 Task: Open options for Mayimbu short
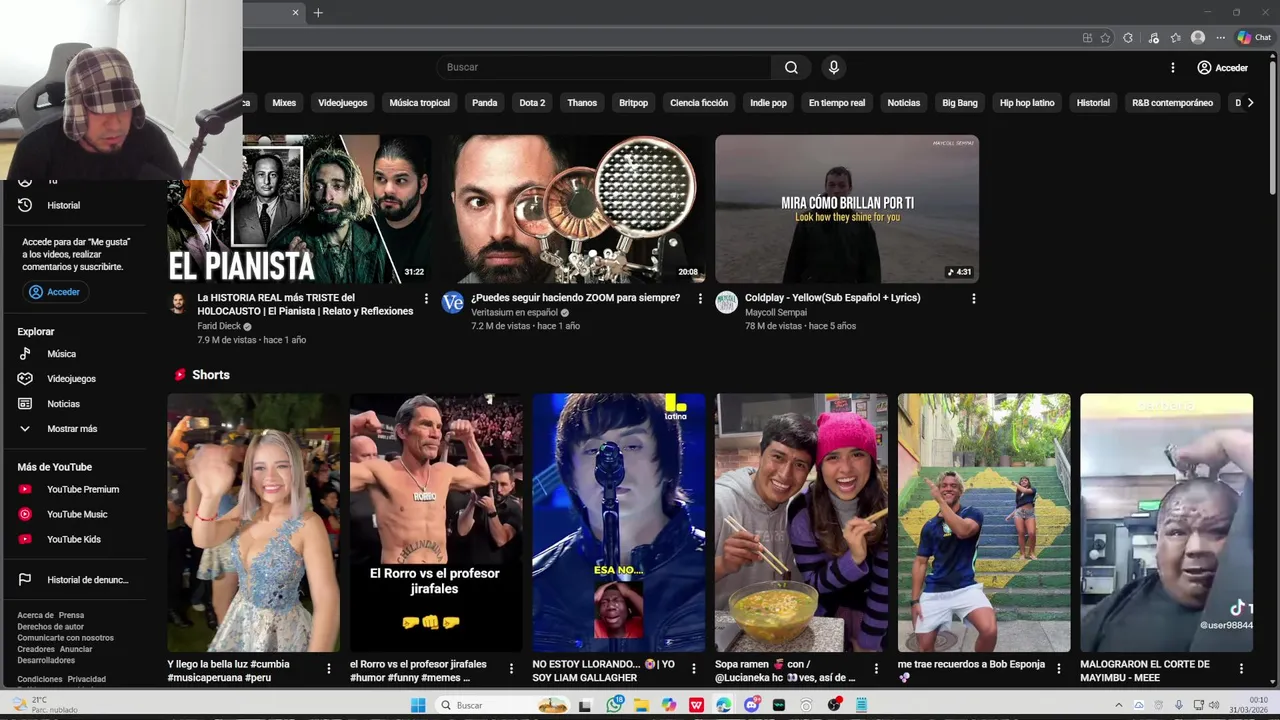coord(1242,668)
